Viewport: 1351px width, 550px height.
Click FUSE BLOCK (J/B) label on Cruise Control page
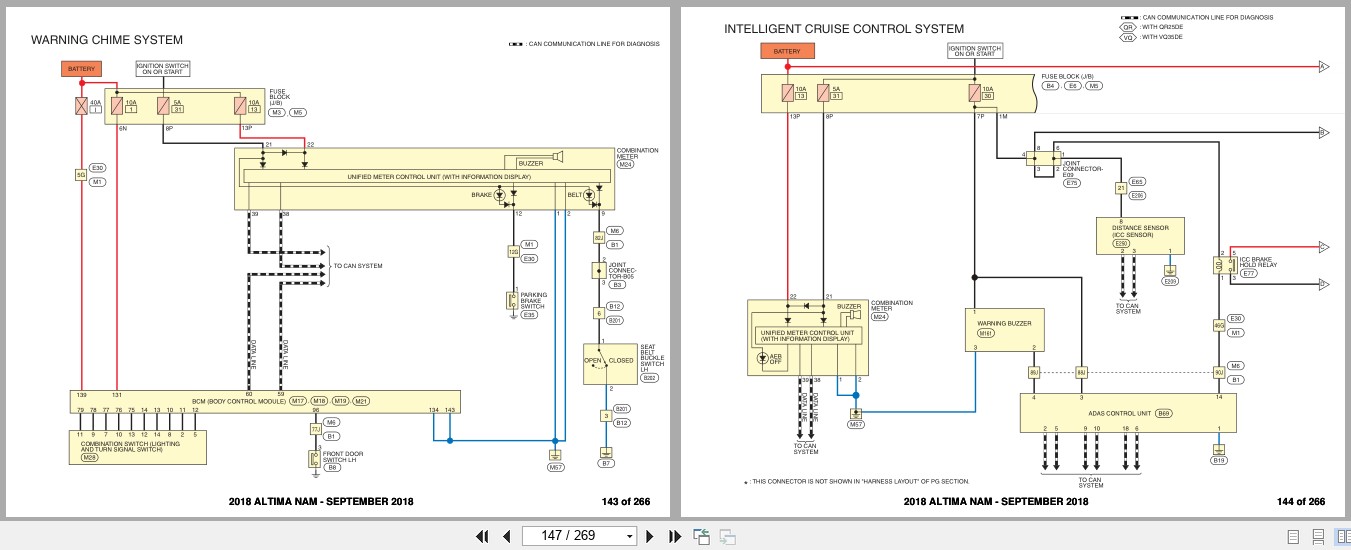[1067, 77]
